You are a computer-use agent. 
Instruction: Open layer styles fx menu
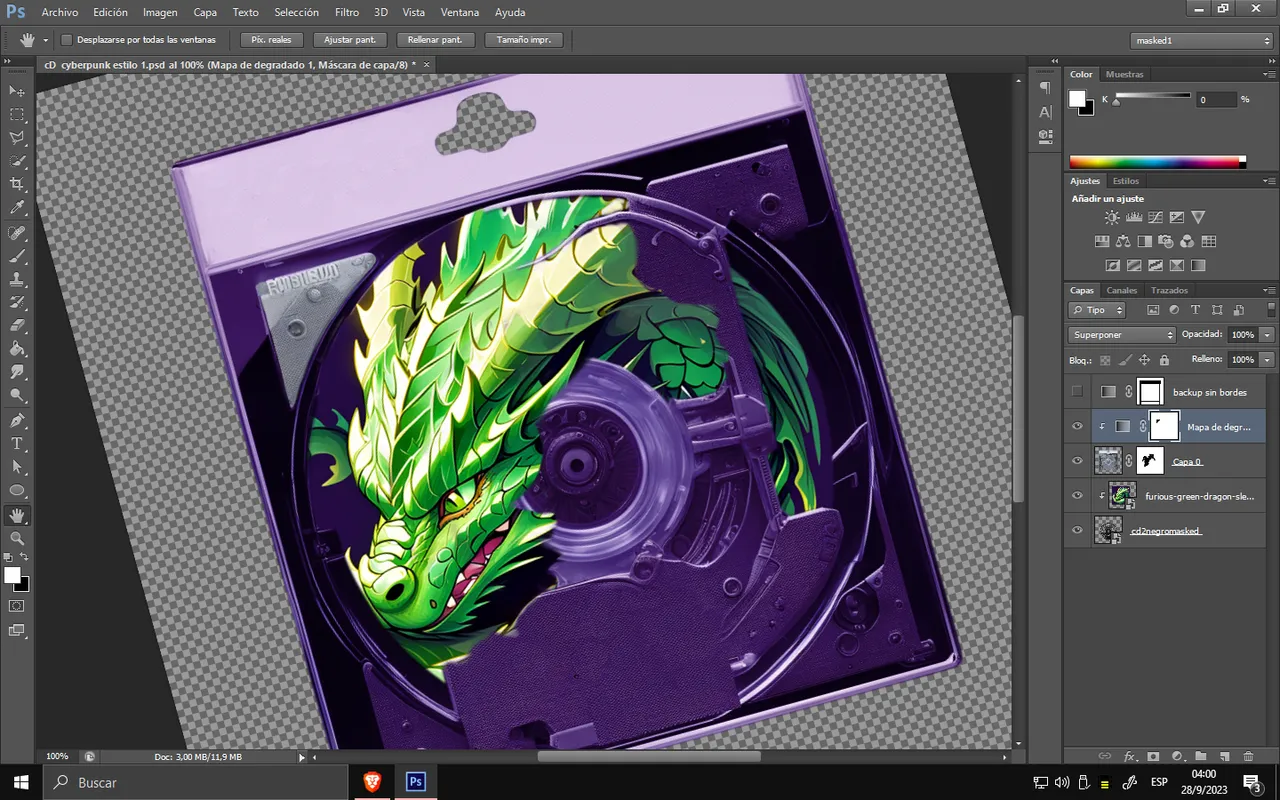(1130, 757)
